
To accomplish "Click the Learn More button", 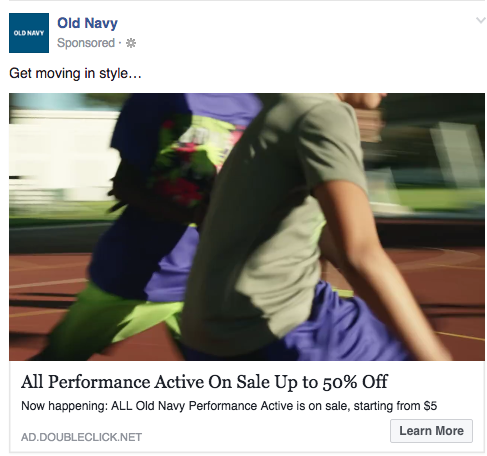I will tap(431, 431).
